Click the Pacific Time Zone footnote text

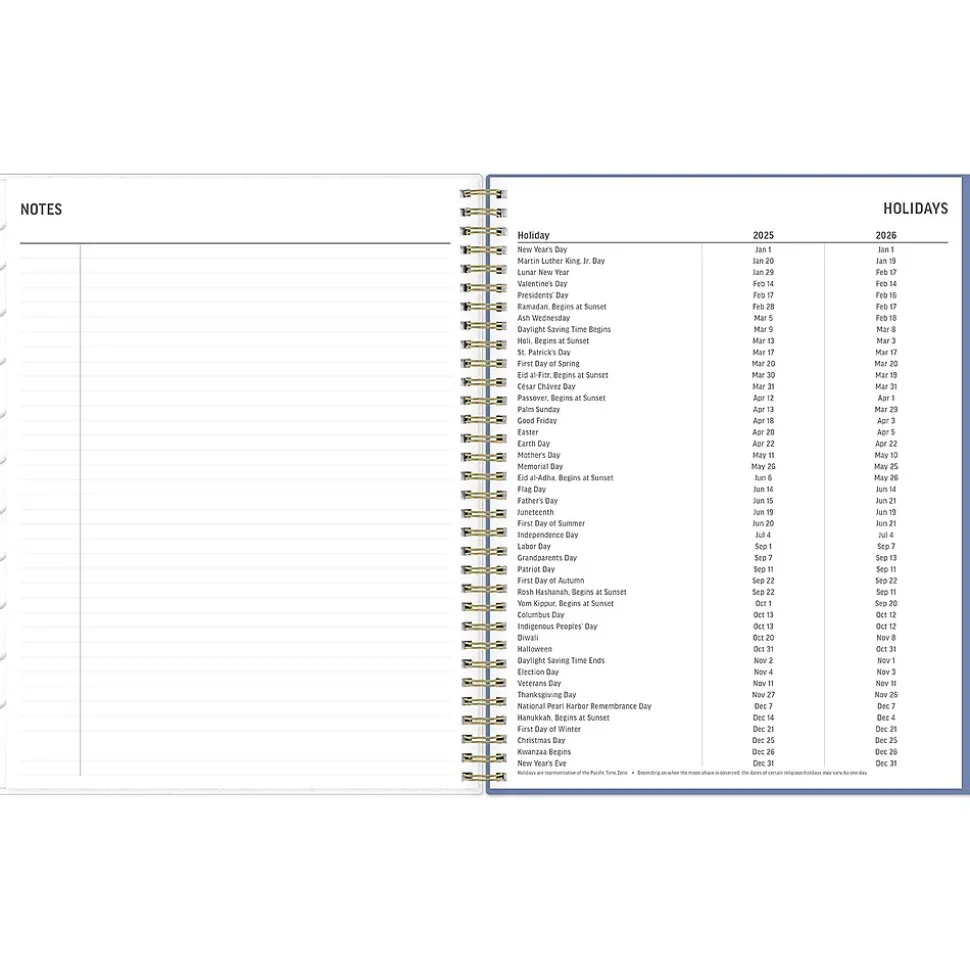(572, 773)
